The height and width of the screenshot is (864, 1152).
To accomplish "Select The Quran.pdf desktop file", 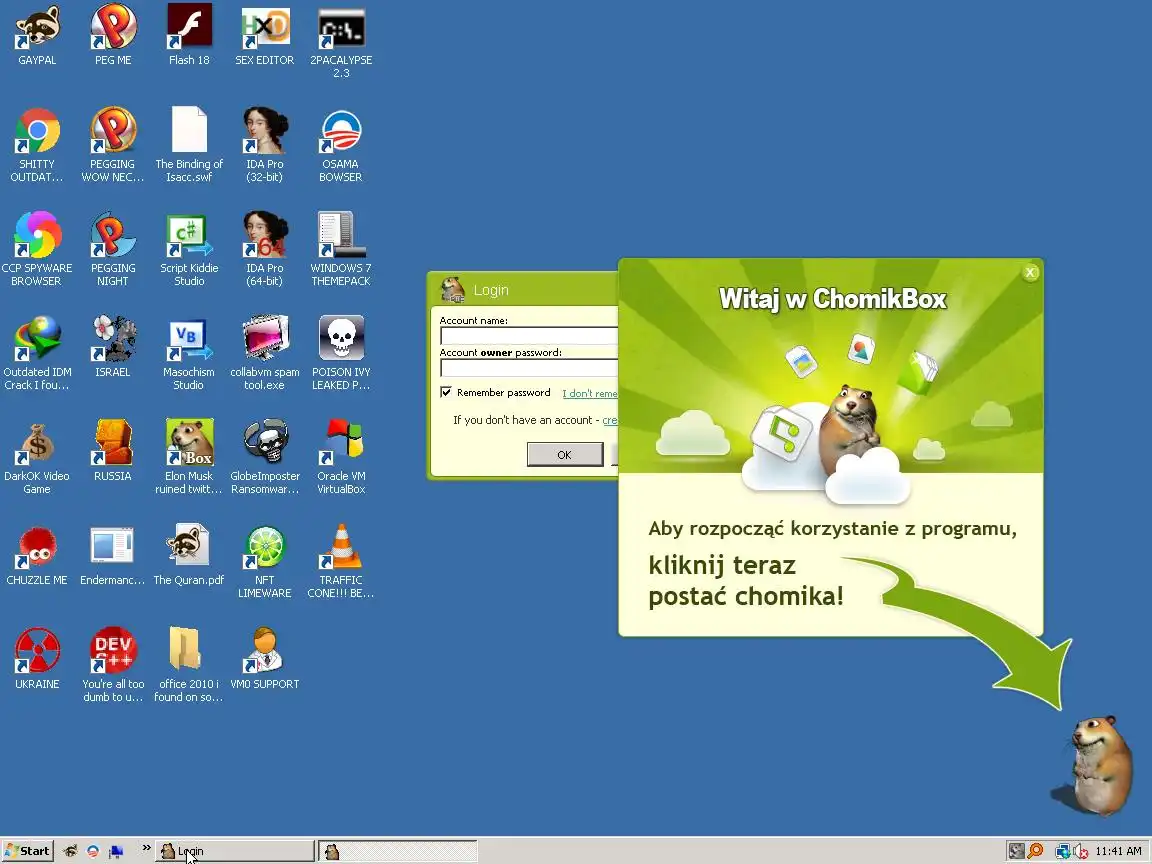I will pos(189,555).
